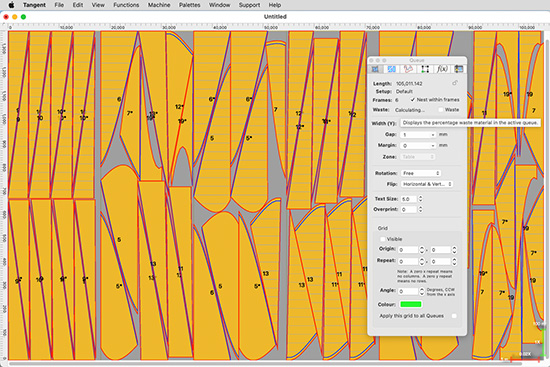
Task: Click the Text Size stepper arrows
Action: point(420,199)
